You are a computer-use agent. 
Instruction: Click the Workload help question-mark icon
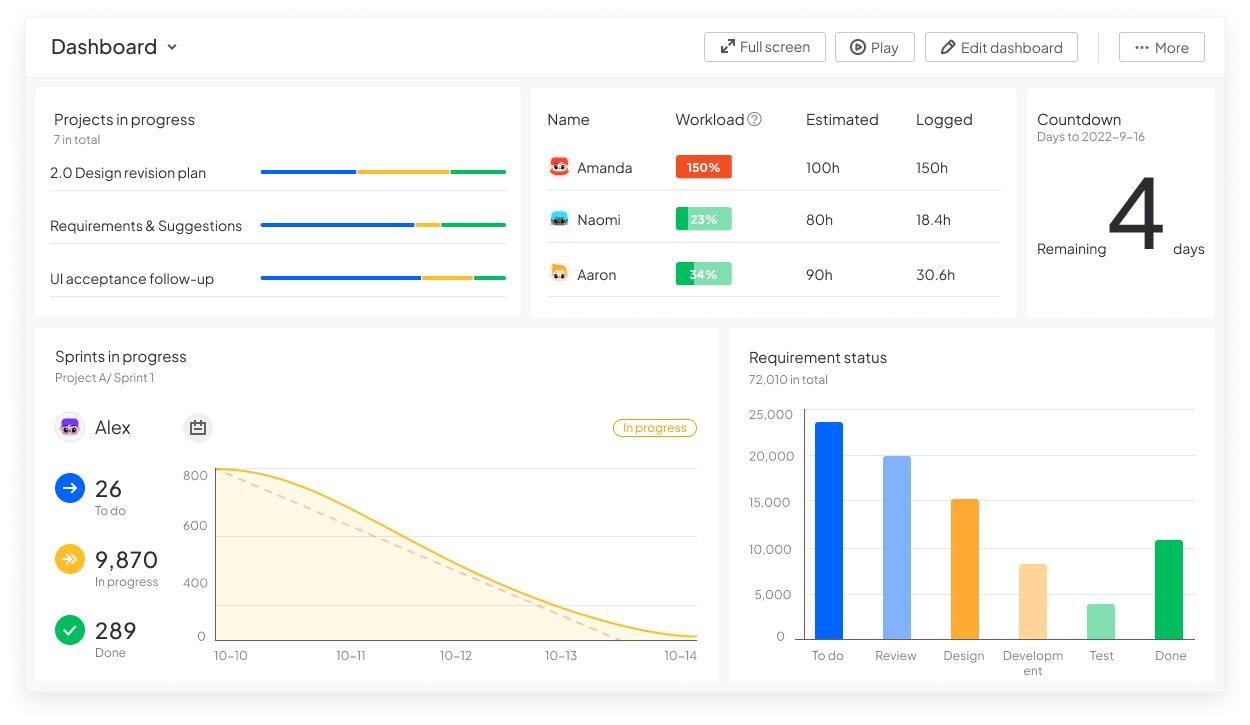755,119
